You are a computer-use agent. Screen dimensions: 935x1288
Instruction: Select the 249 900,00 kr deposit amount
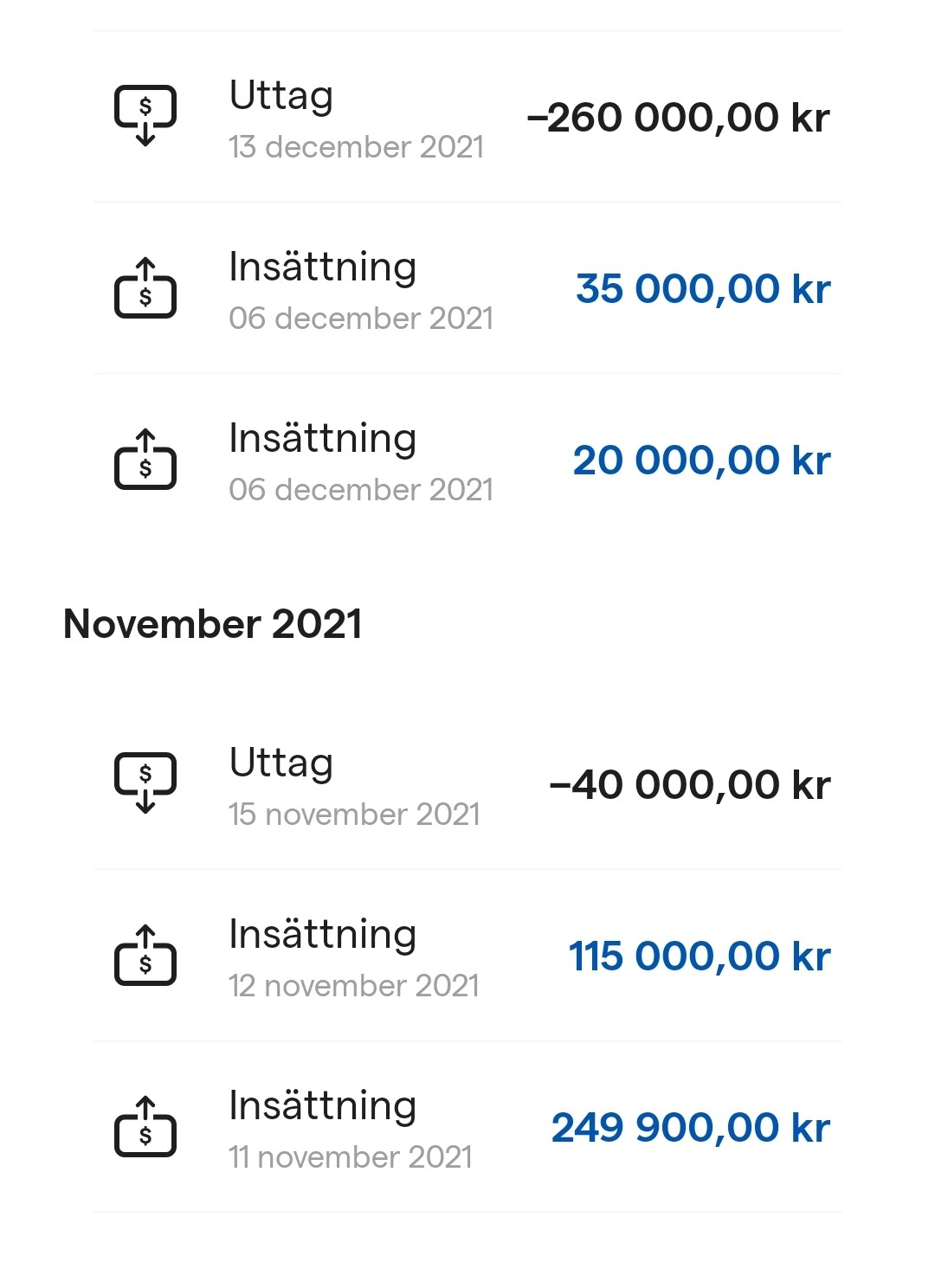[x=691, y=1128]
